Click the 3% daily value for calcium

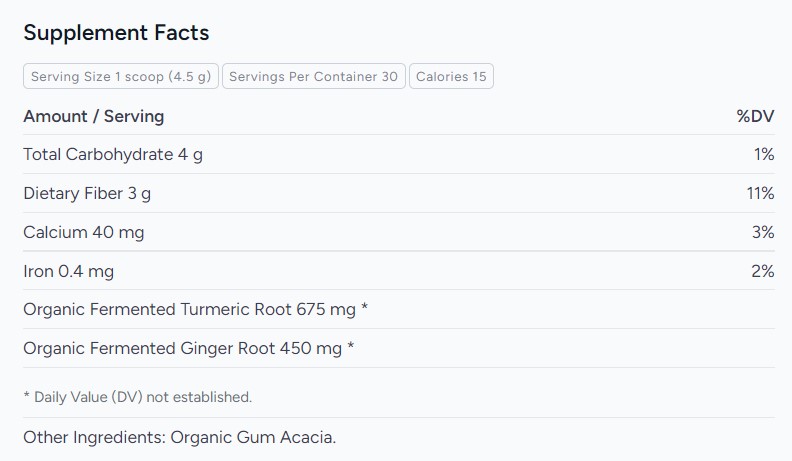(763, 232)
